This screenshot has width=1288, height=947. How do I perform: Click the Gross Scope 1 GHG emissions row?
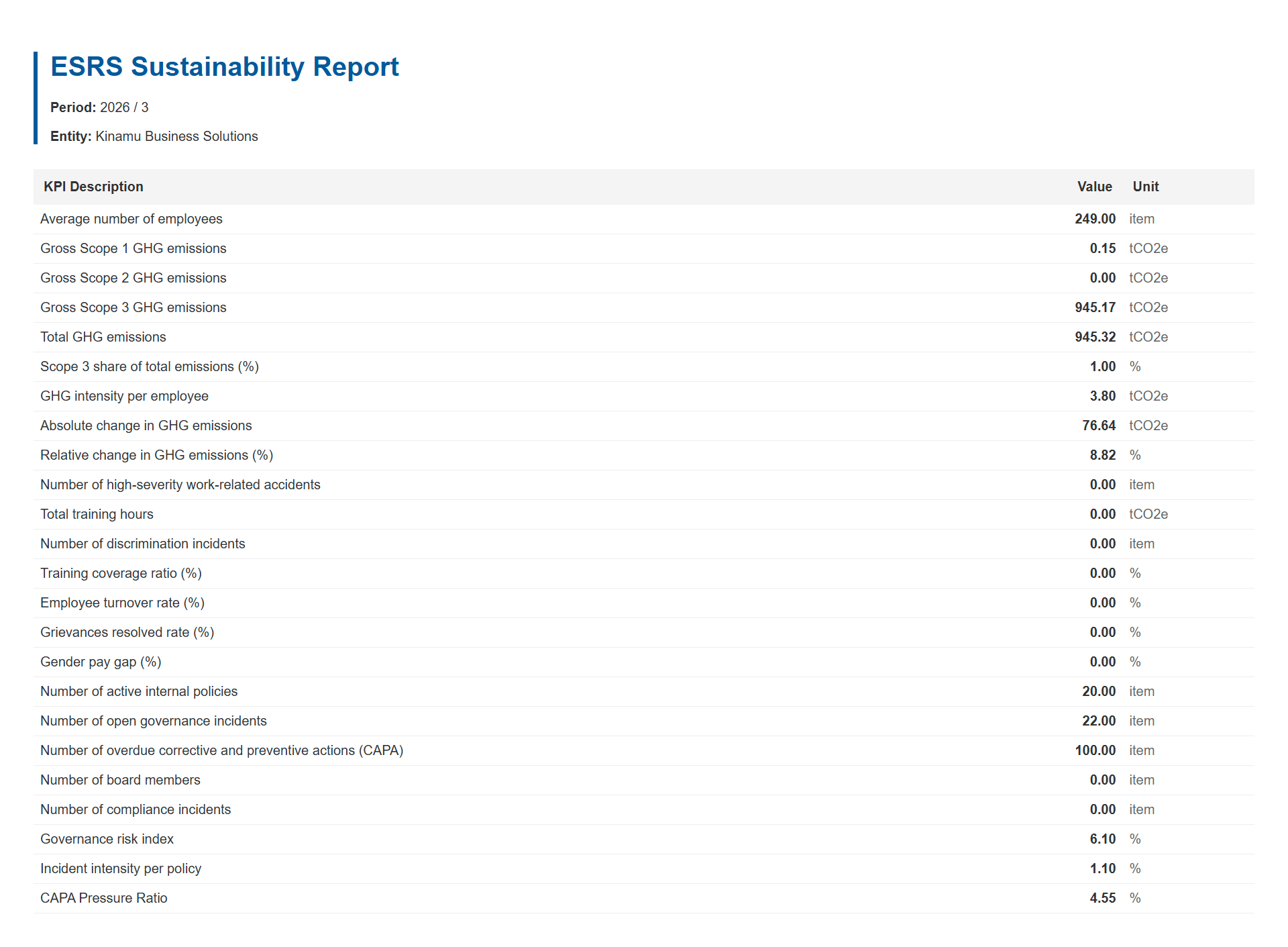tap(644, 248)
